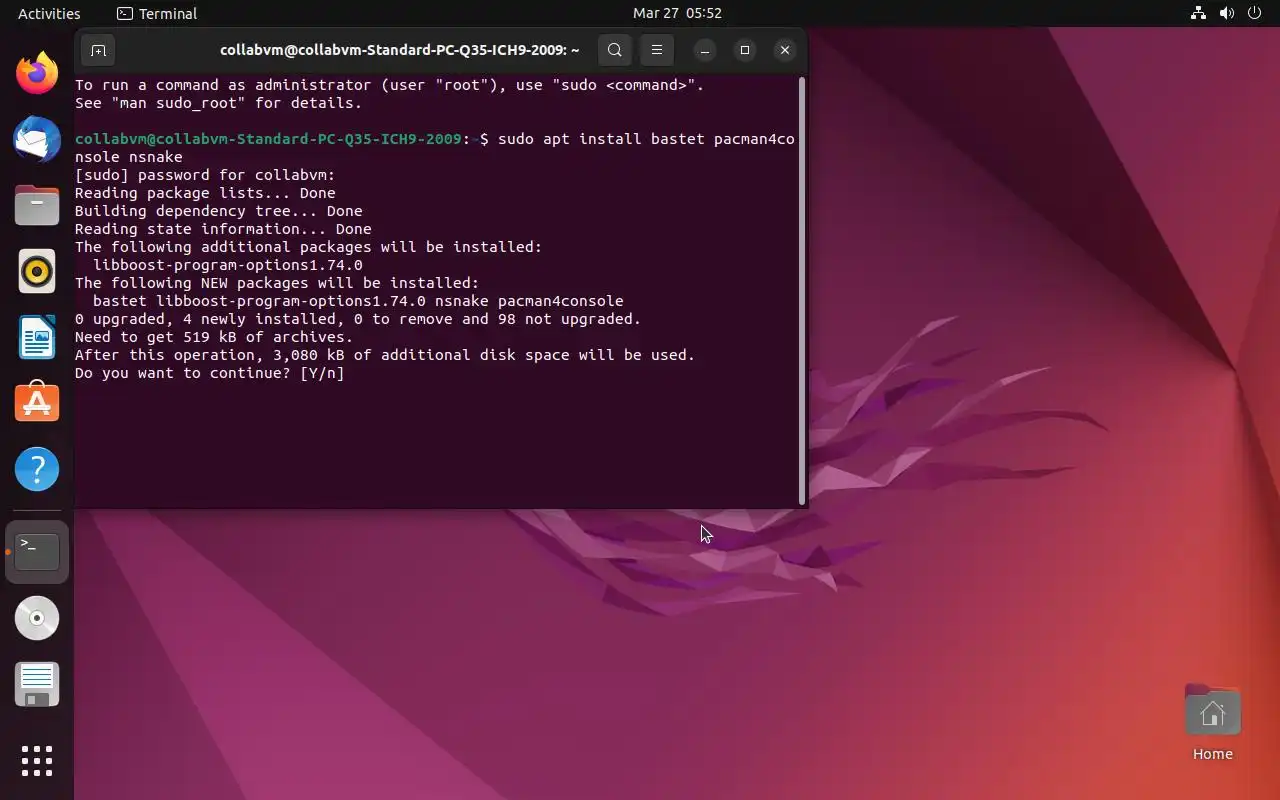Open the Files manager in dock
Image resolution: width=1280 pixels, height=800 pixels.
pyautogui.click(x=37, y=205)
